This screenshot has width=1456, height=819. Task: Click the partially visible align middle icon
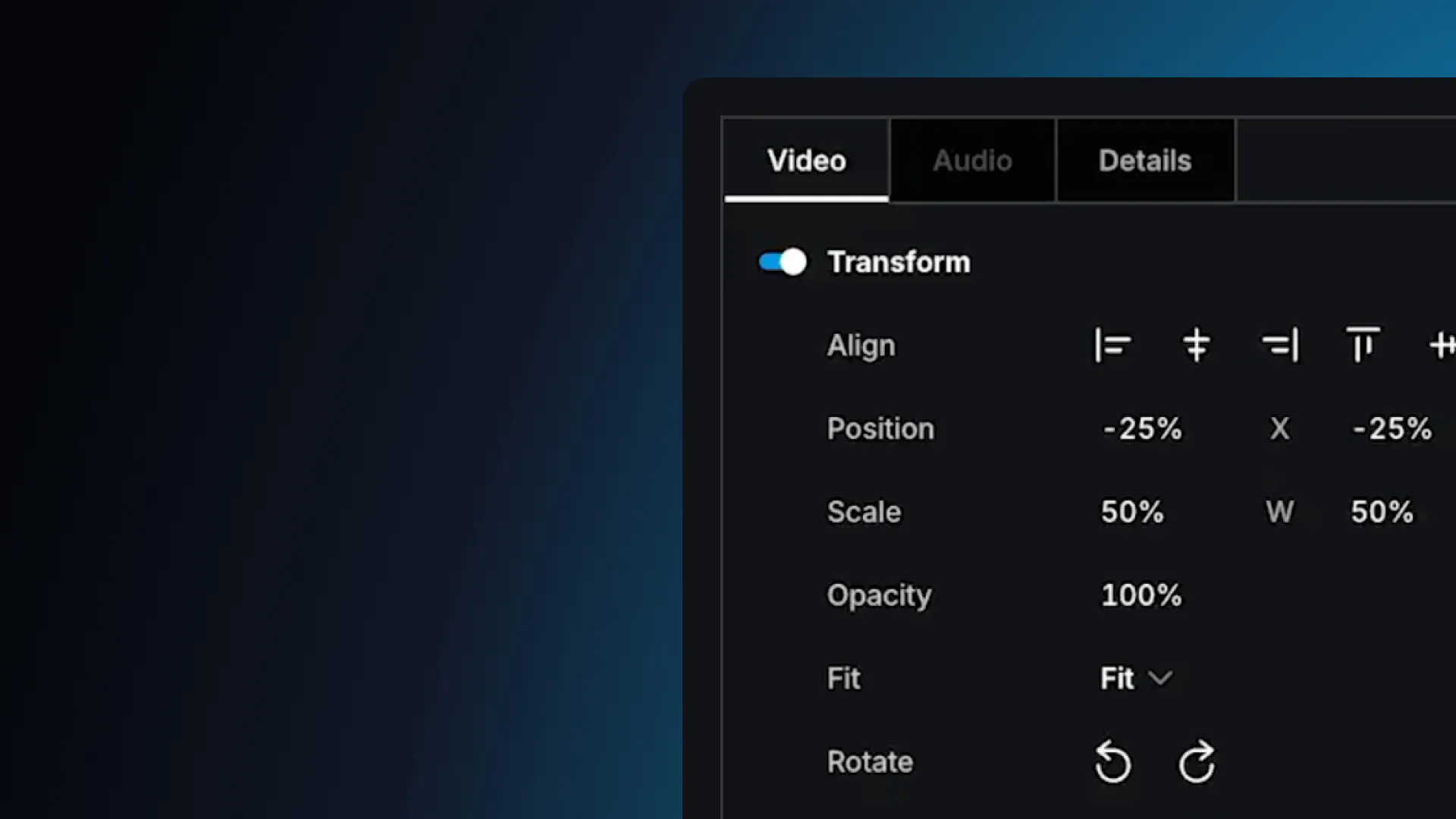(1442, 346)
